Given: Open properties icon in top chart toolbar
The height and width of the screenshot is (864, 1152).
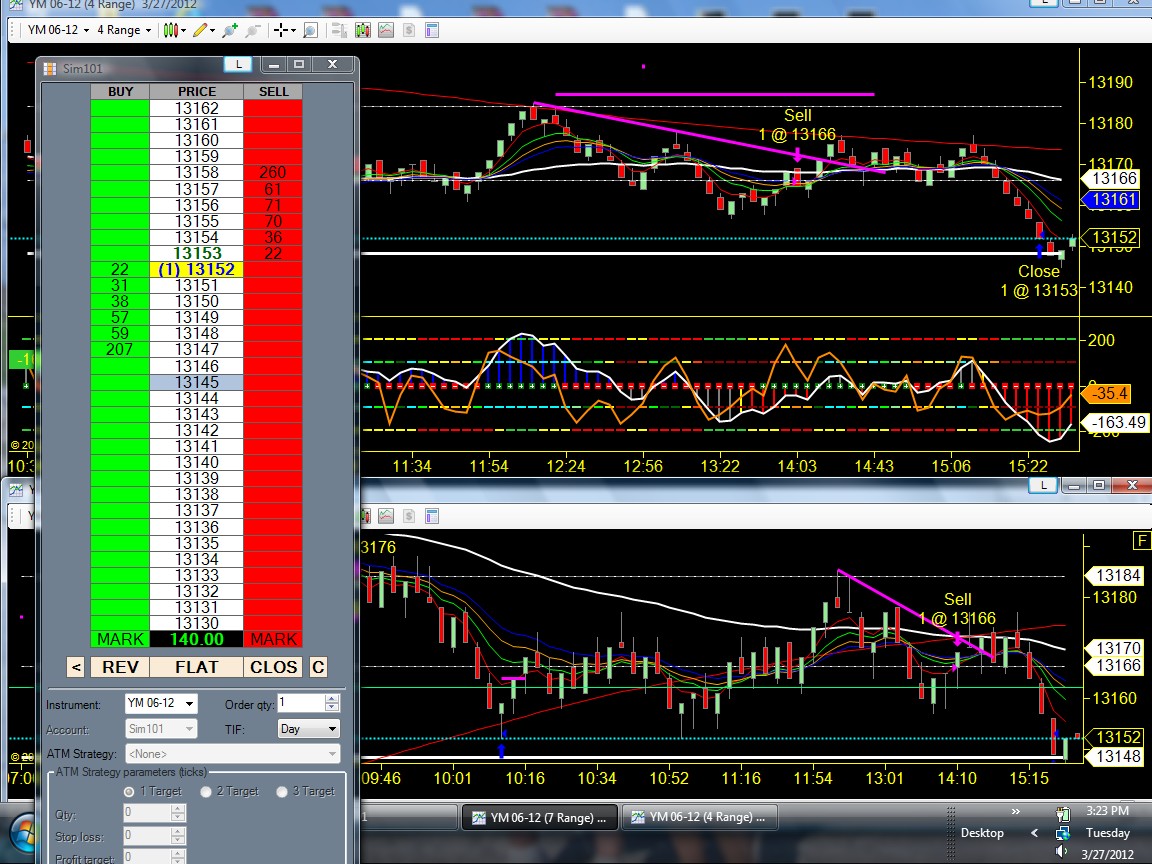Looking at the screenshot, I should coord(432,30).
